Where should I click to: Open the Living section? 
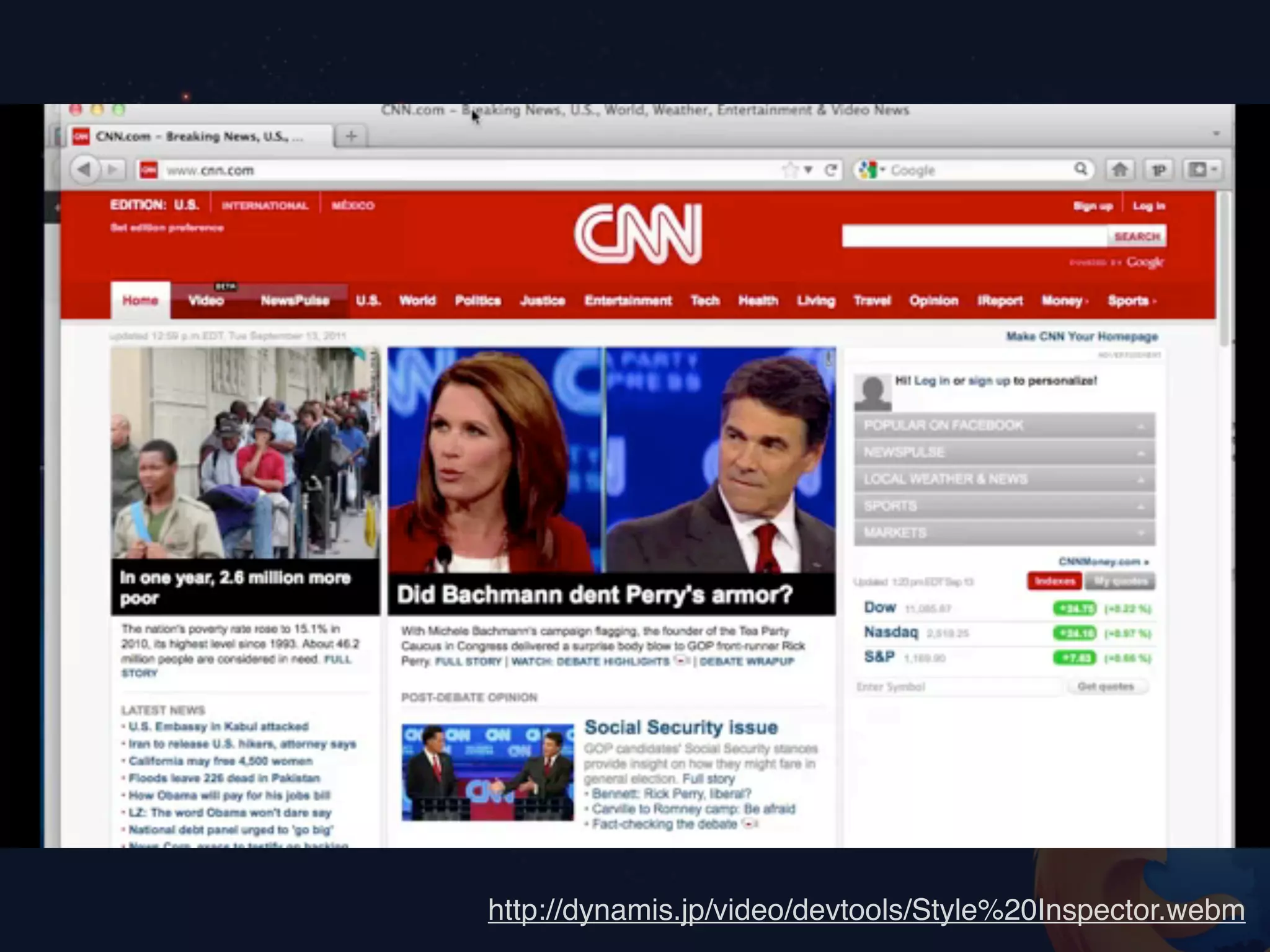[816, 301]
